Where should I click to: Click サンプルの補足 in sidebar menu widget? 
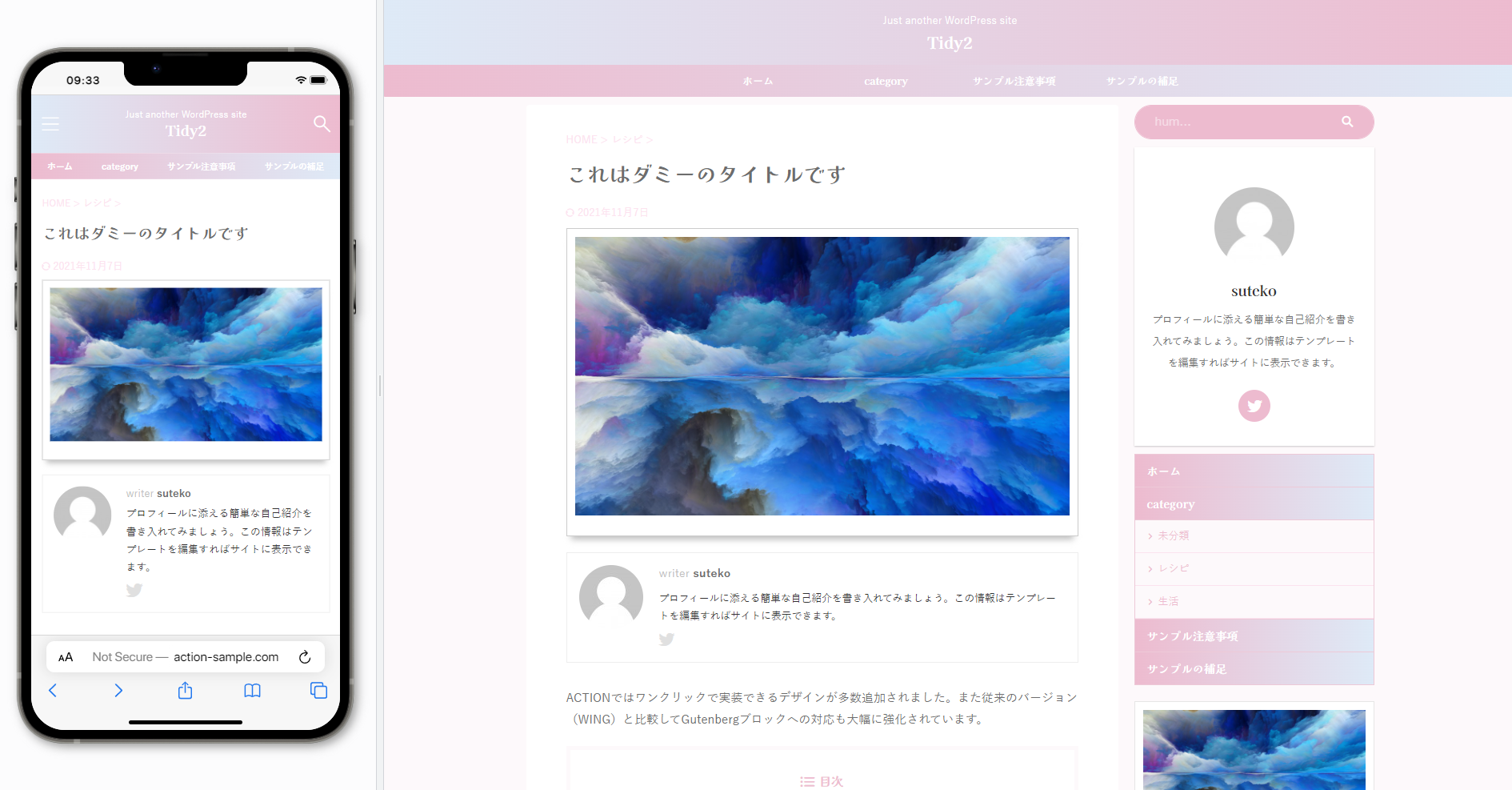[x=1254, y=668]
